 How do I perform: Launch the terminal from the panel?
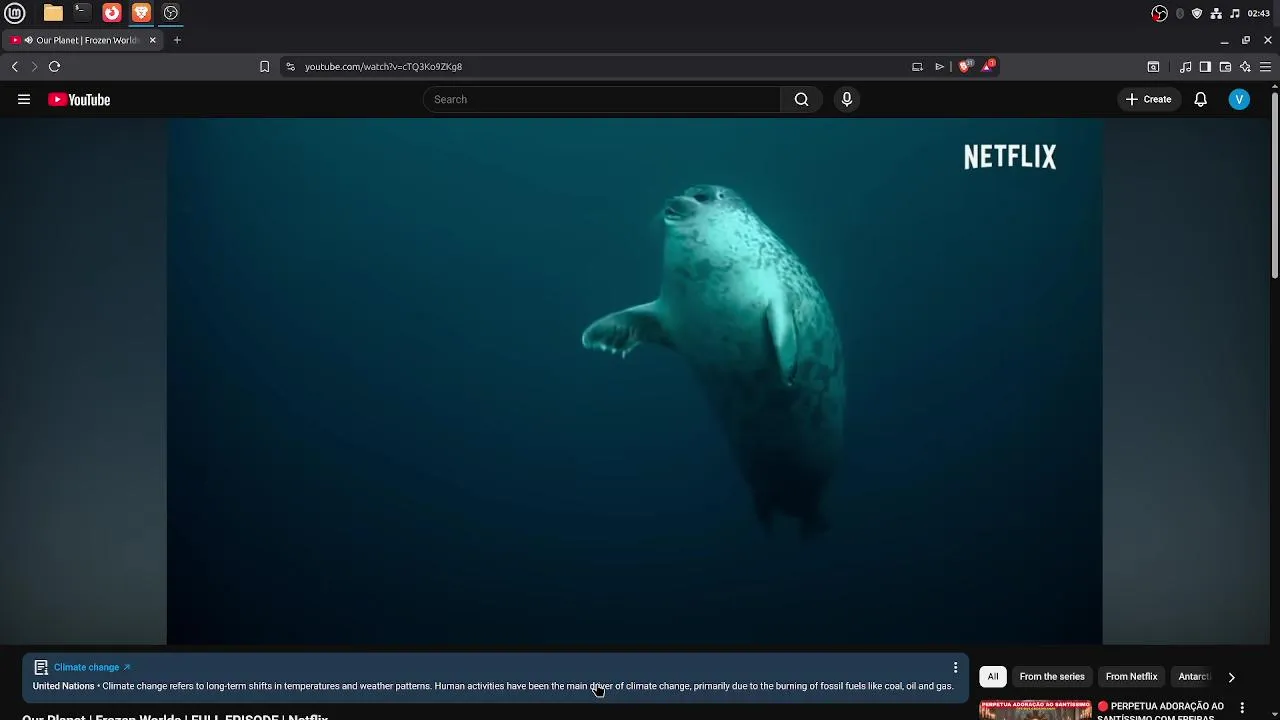coord(82,13)
